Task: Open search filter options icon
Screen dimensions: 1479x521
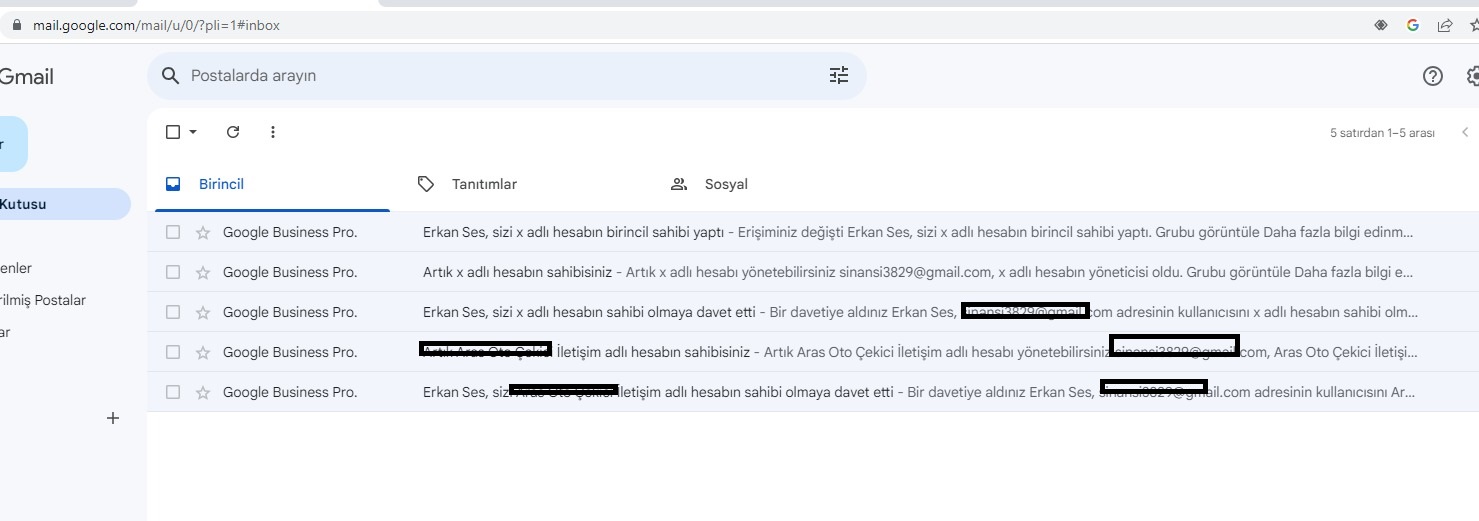Action: click(x=839, y=75)
